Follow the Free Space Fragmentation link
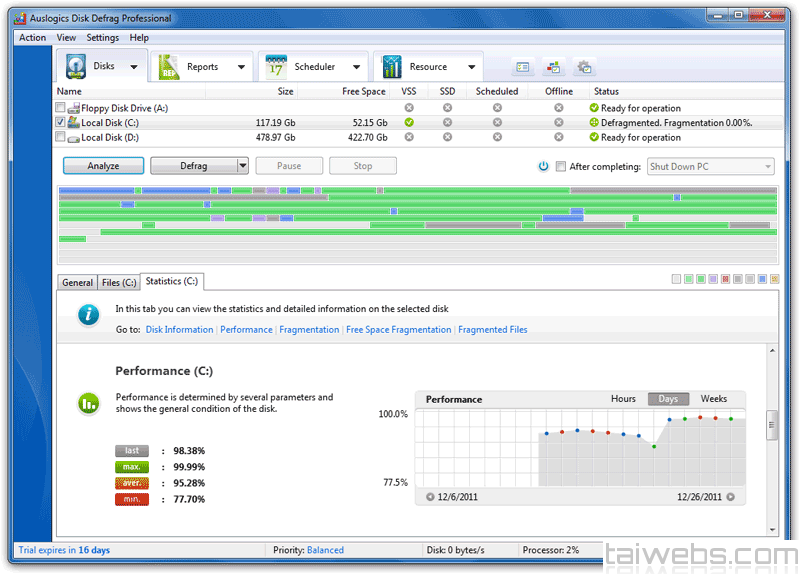The image size is (800, 574). [x=398, y=330]
